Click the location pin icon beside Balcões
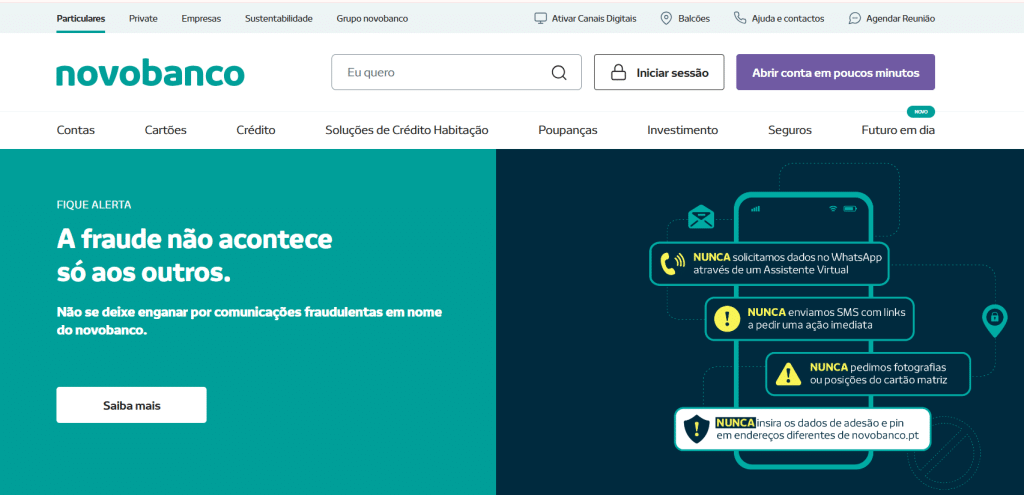 666,18
